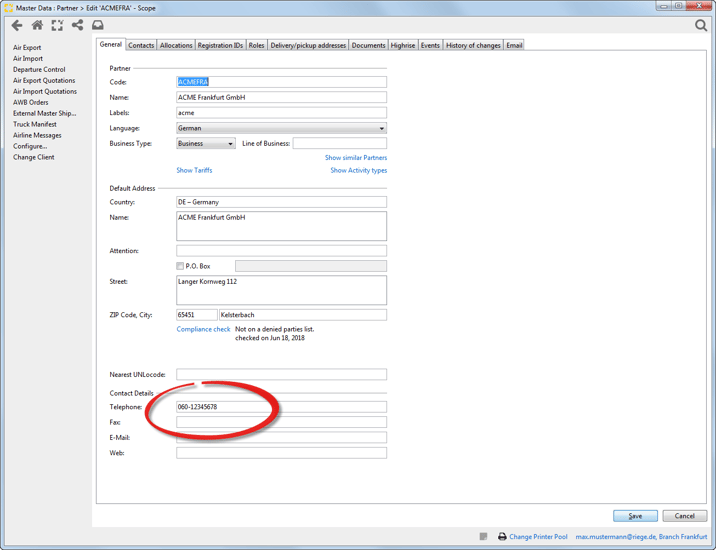Switch to the Contacts tab
Screen dimensions: 716x550
click(x=141, y=45)
